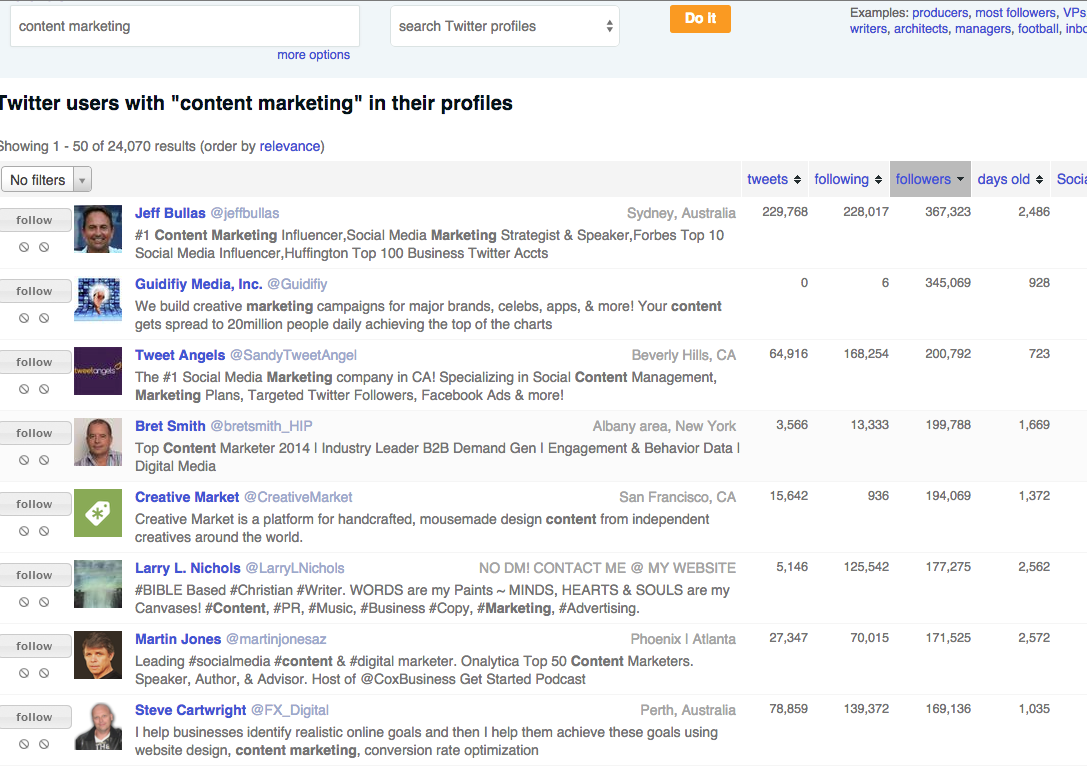Sort results by the following column

point(848,179)
